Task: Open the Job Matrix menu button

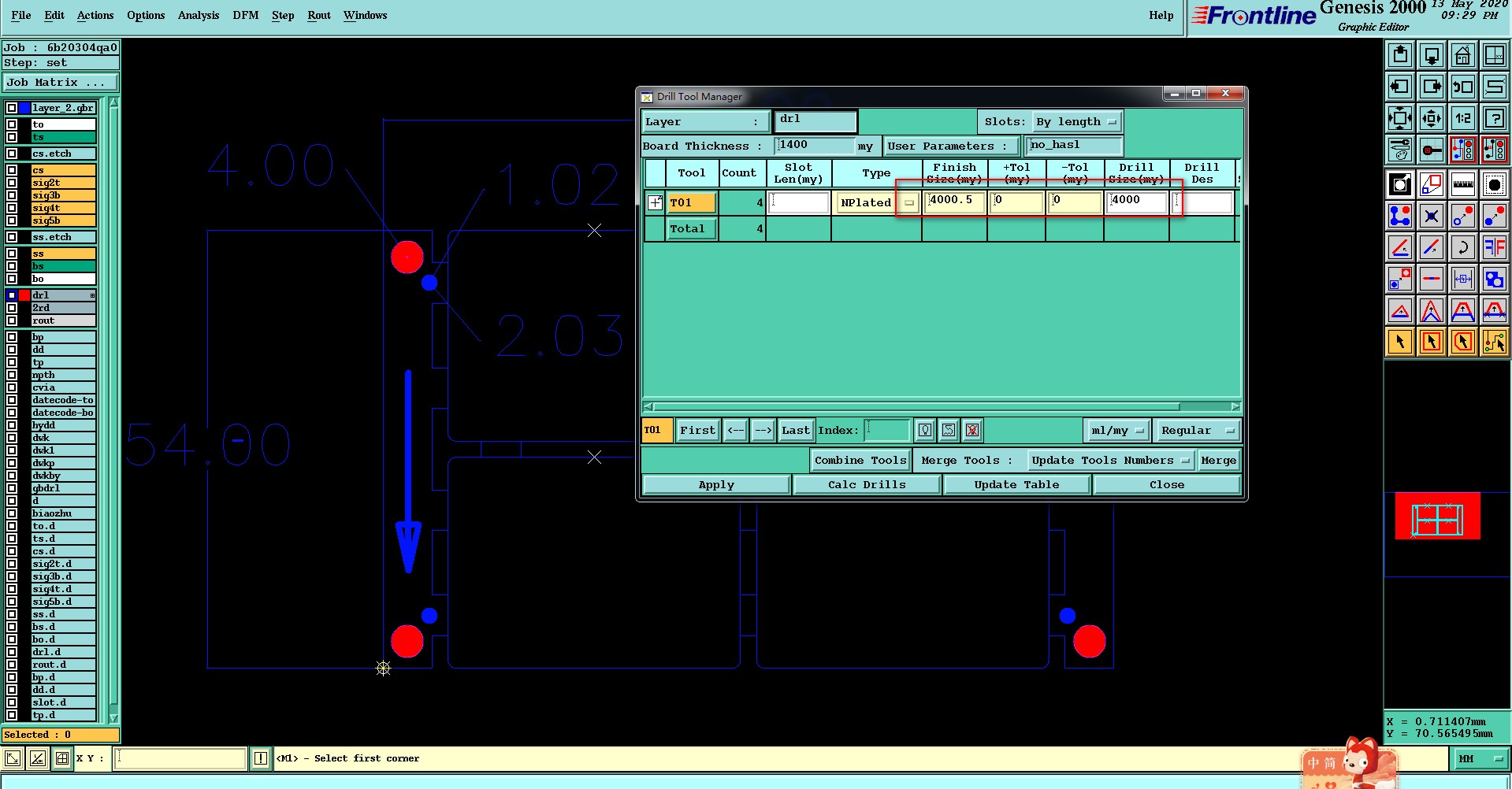Action: click(x=60, y=82)
